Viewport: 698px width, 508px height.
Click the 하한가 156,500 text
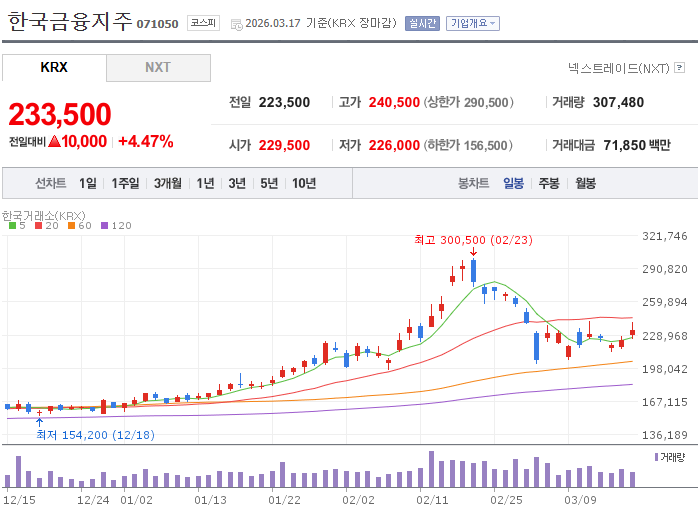468,145
